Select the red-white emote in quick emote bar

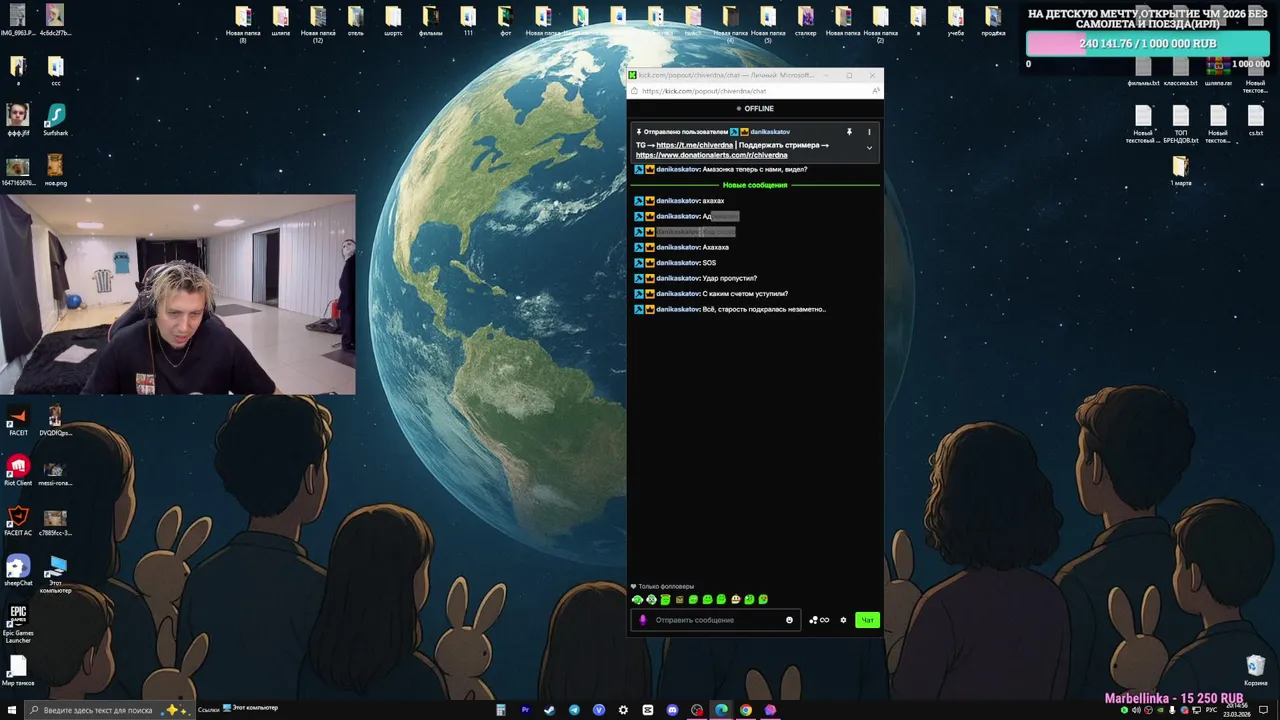(735, 600)
